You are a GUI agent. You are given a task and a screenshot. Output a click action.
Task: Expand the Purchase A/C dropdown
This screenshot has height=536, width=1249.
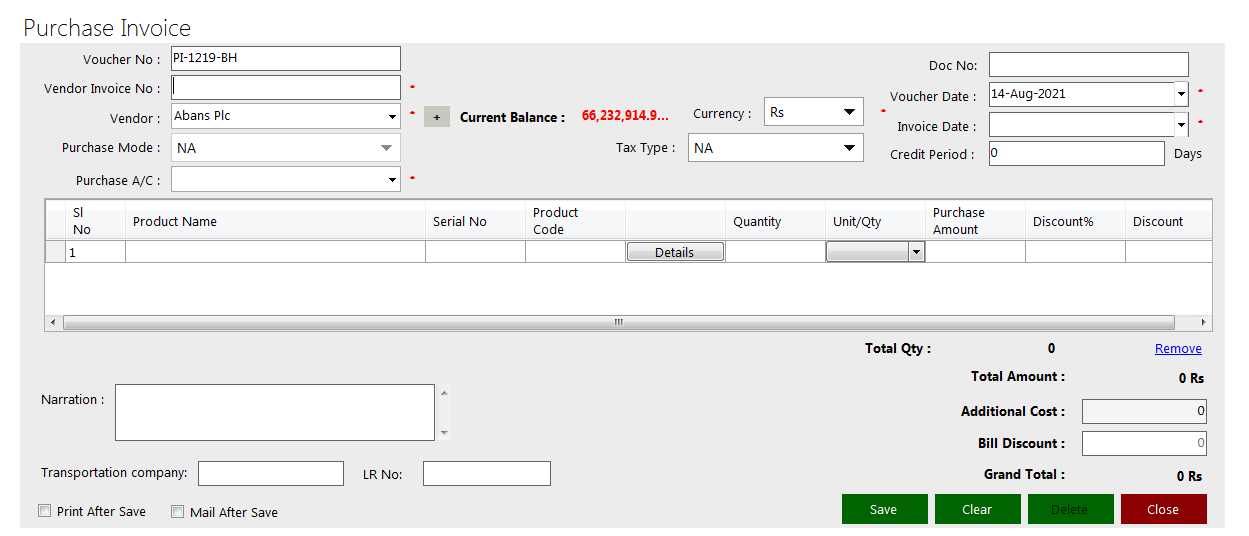pyautogui.click(x=392, y=180)
